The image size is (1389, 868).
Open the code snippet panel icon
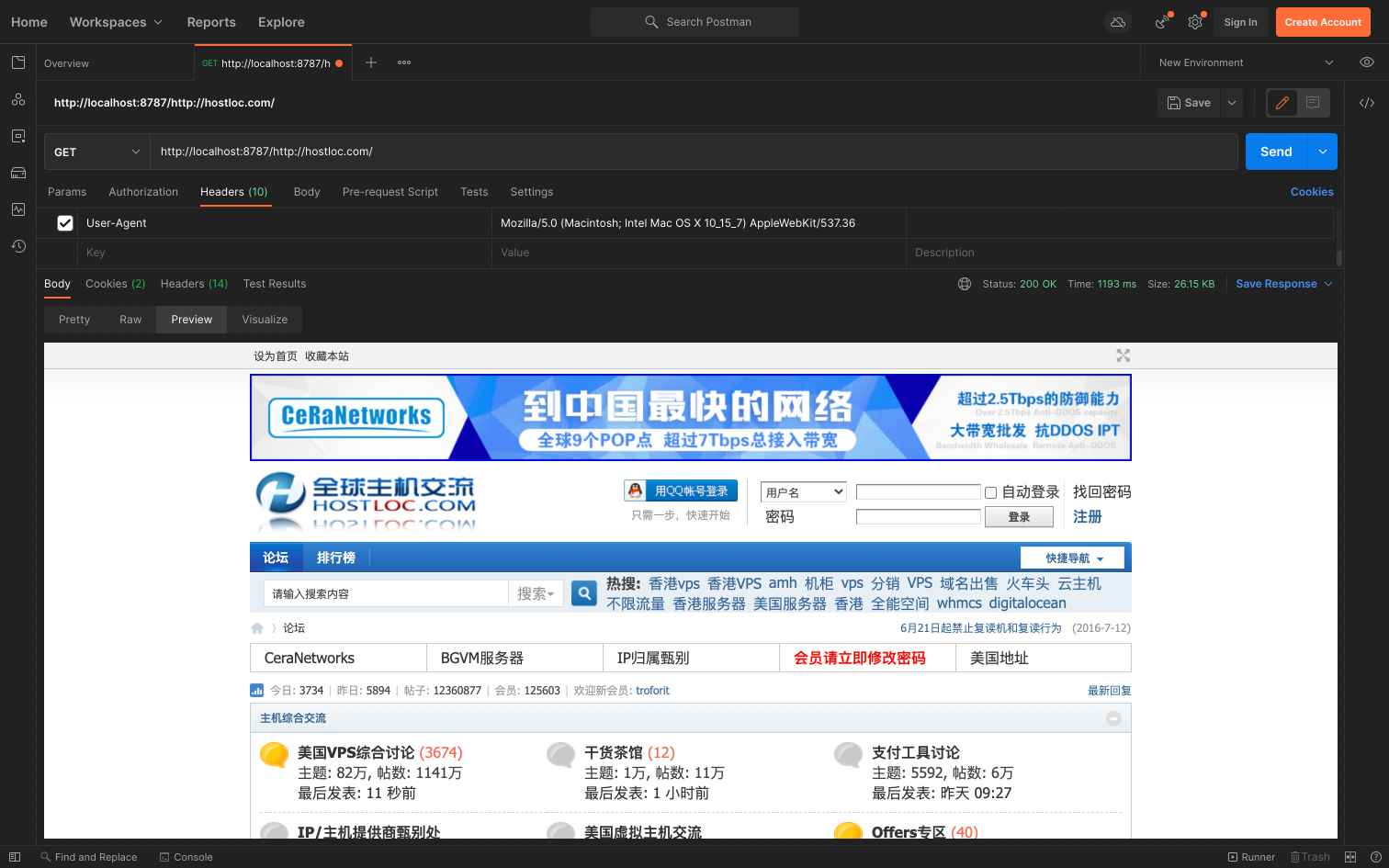pyautogui.click(x=1367, y=103)
